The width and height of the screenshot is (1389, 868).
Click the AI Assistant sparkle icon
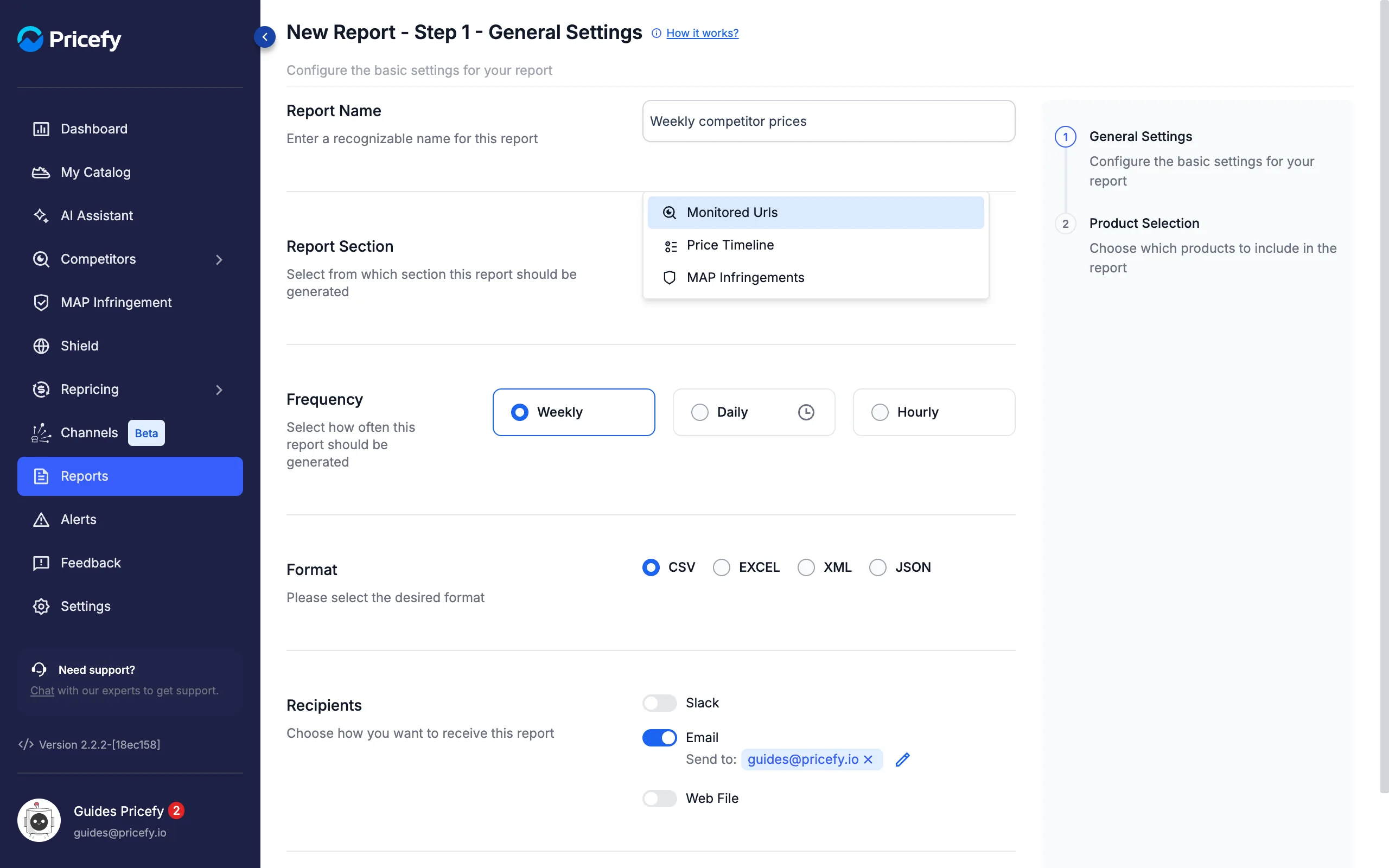click(41, 215)
